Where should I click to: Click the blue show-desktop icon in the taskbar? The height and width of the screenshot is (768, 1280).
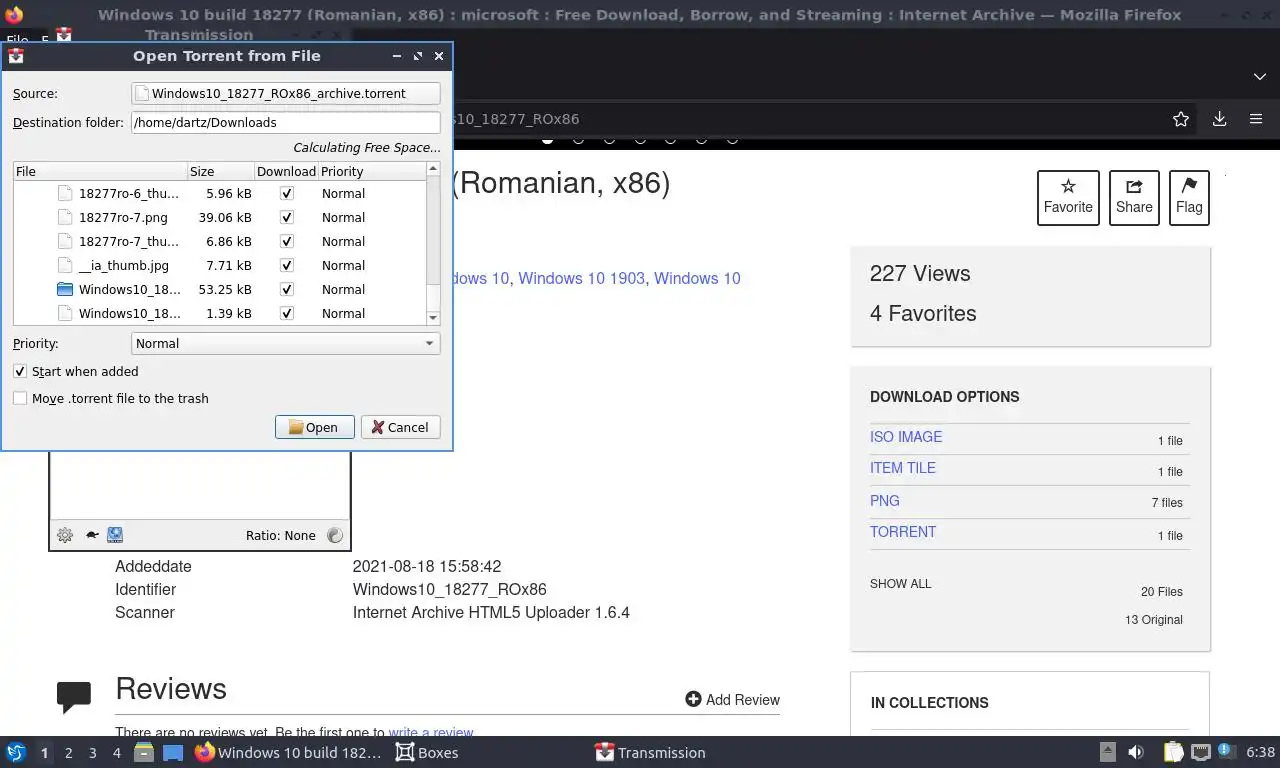172,752
